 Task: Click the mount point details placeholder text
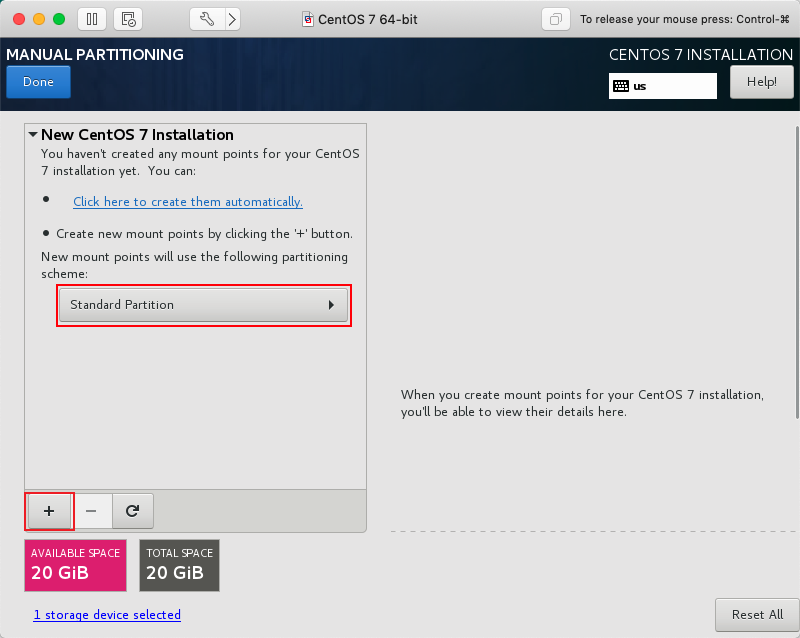pyautogui.click(x=582, y=403)
